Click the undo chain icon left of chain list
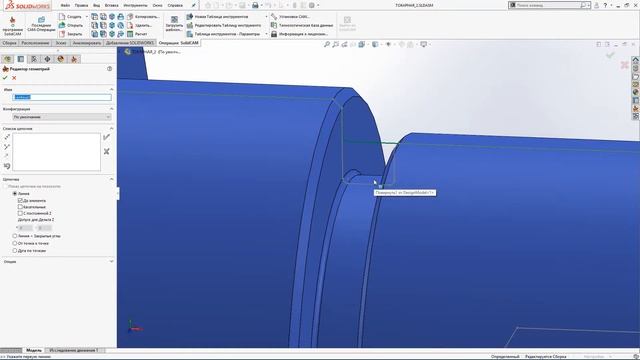The height and width of the screenshot is (360, 640). click(x=7, y=166)
